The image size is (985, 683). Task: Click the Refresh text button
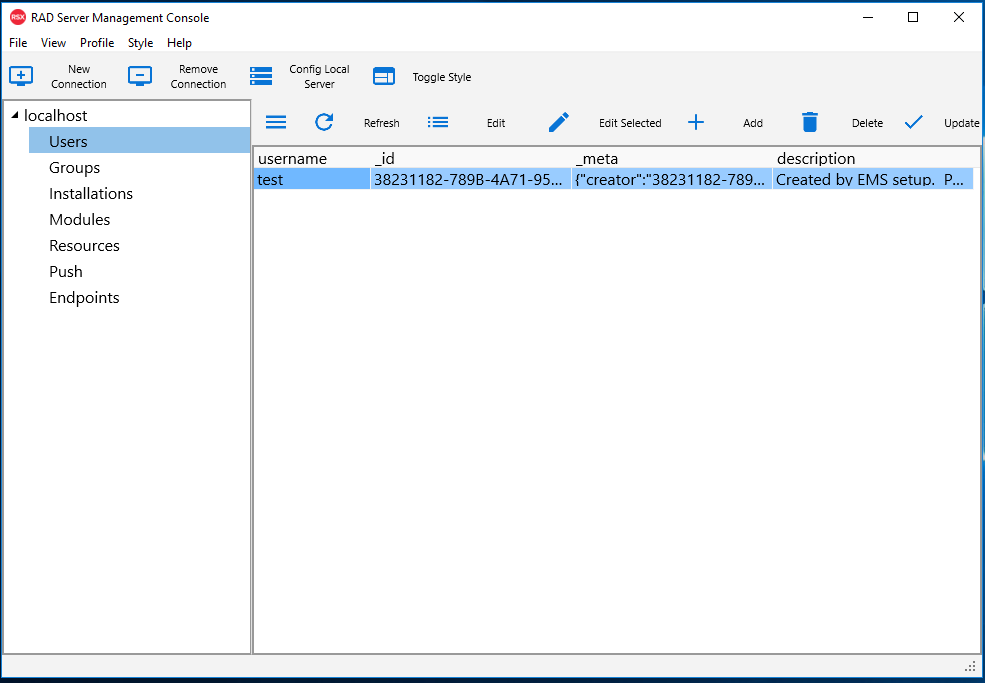tap(381, 123)
